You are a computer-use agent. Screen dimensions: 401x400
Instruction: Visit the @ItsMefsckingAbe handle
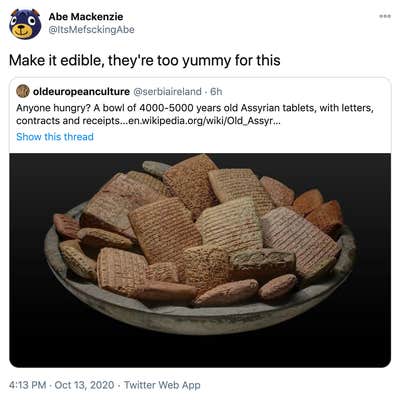(91, 30)
